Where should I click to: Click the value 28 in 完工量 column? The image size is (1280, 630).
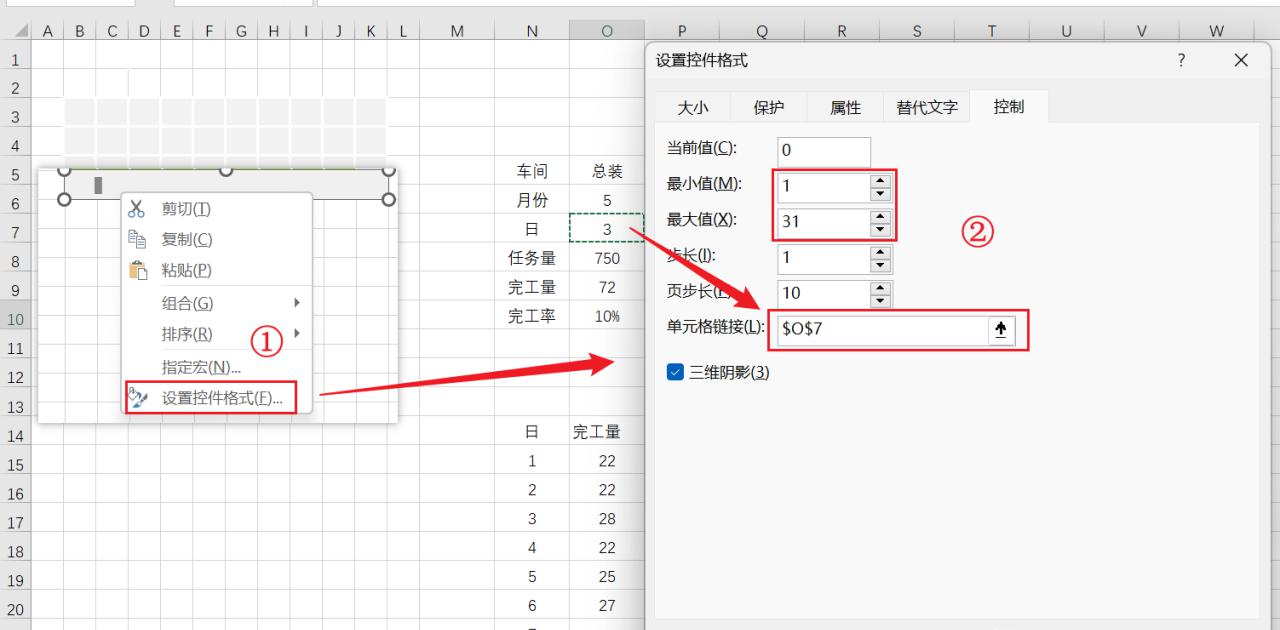coord(607,519)
